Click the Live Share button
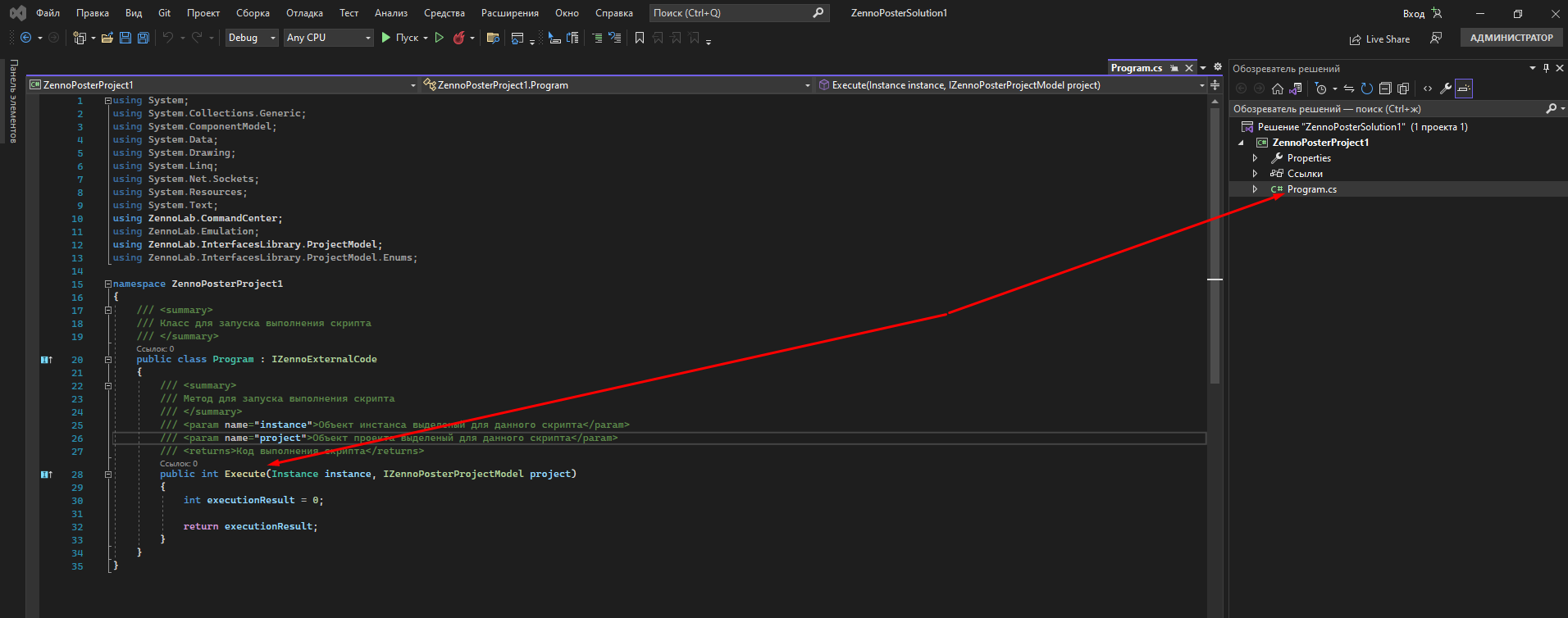 coord(1380,39)
